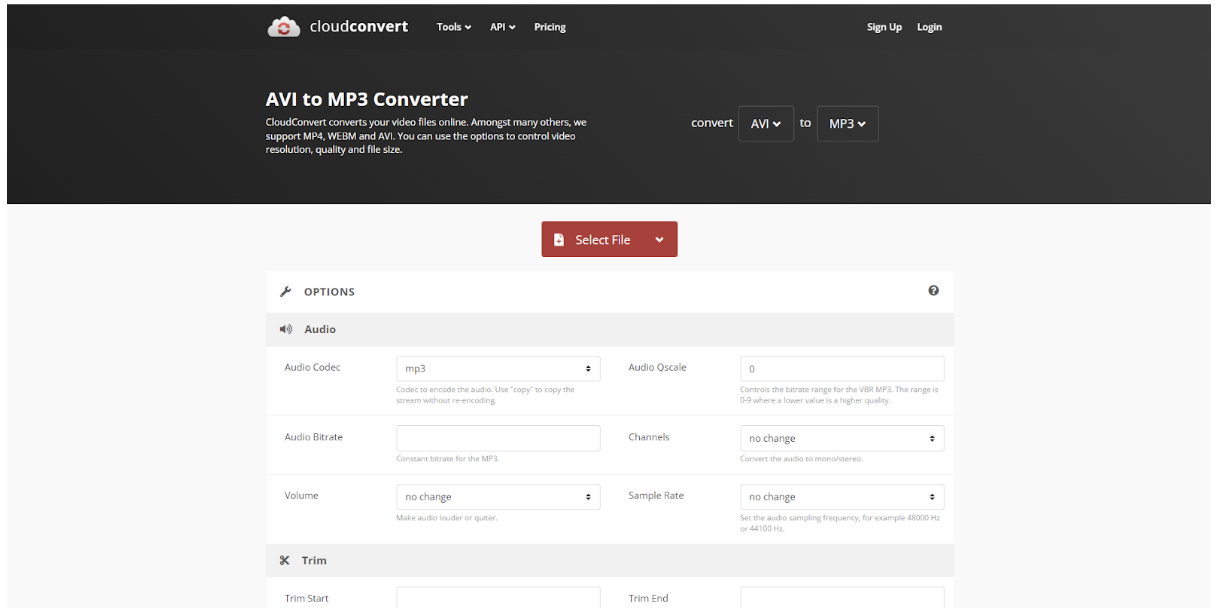Screen dimensions: 1226x608
Task: Click the 'Controls the bitrate range' hint
Action: pos(839,394)
